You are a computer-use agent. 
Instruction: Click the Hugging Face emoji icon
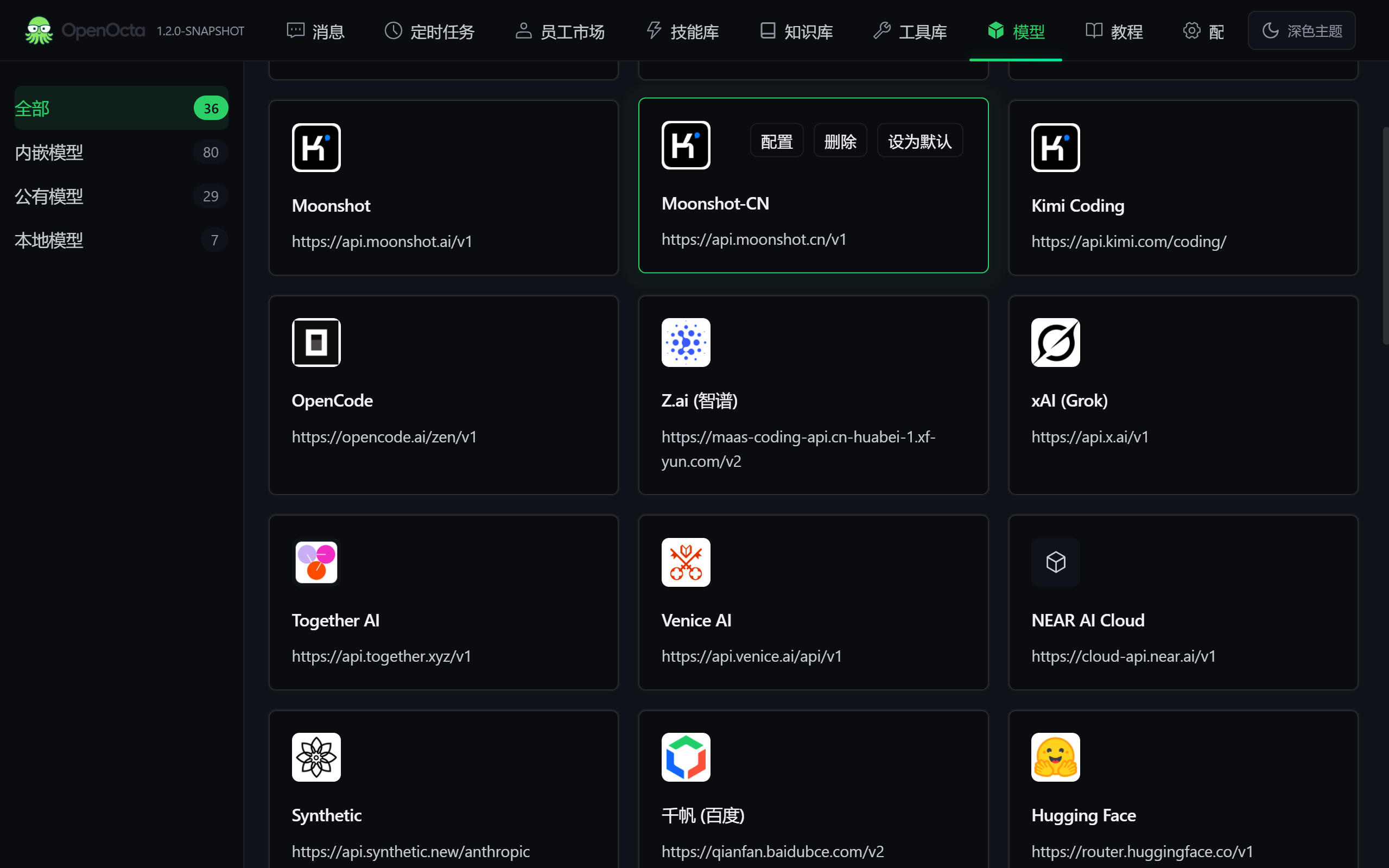[x=1056, y=757]
